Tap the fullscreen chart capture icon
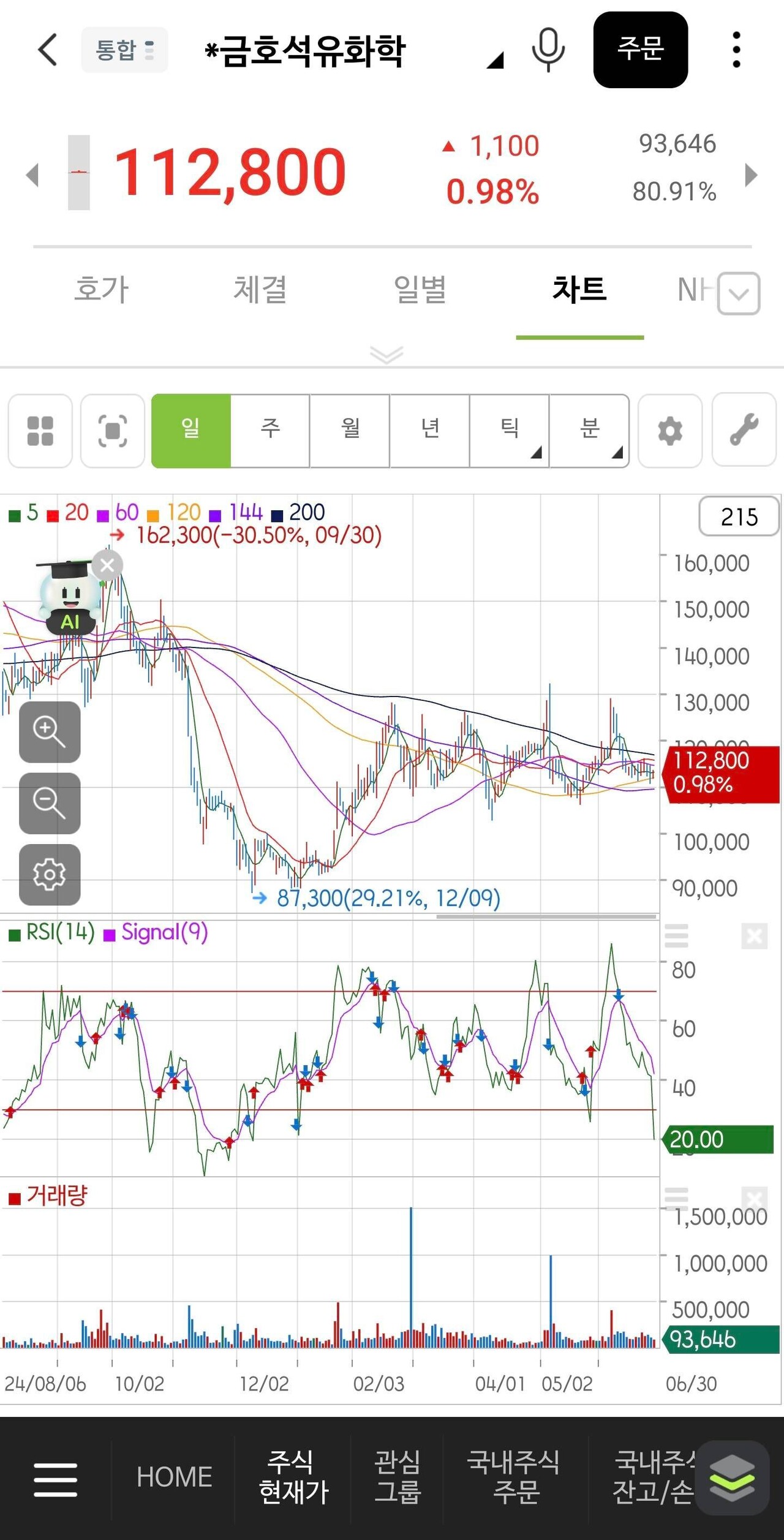Viewport: 784px width, 1540px height. coord(113,431)
